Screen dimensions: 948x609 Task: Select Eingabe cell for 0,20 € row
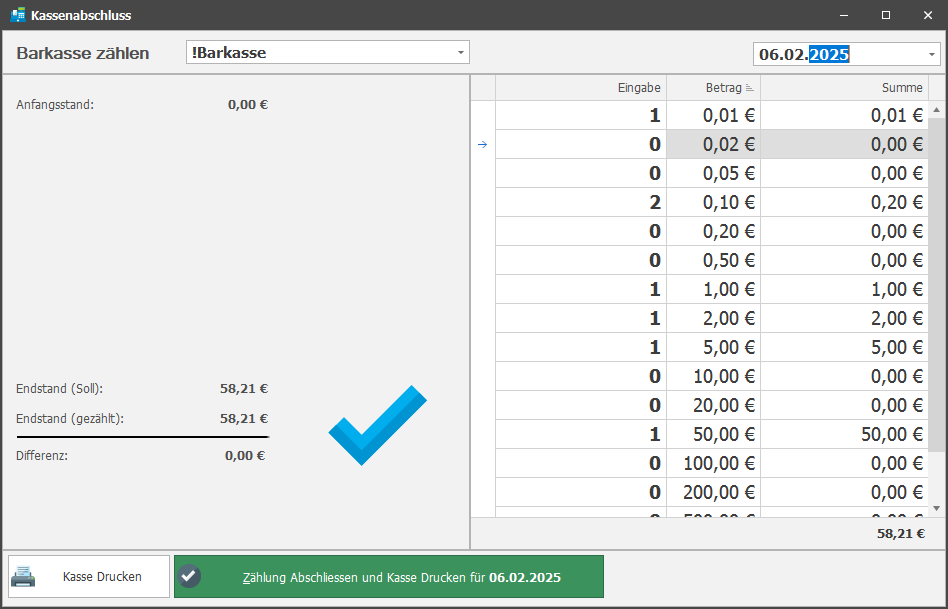point(581,232)
